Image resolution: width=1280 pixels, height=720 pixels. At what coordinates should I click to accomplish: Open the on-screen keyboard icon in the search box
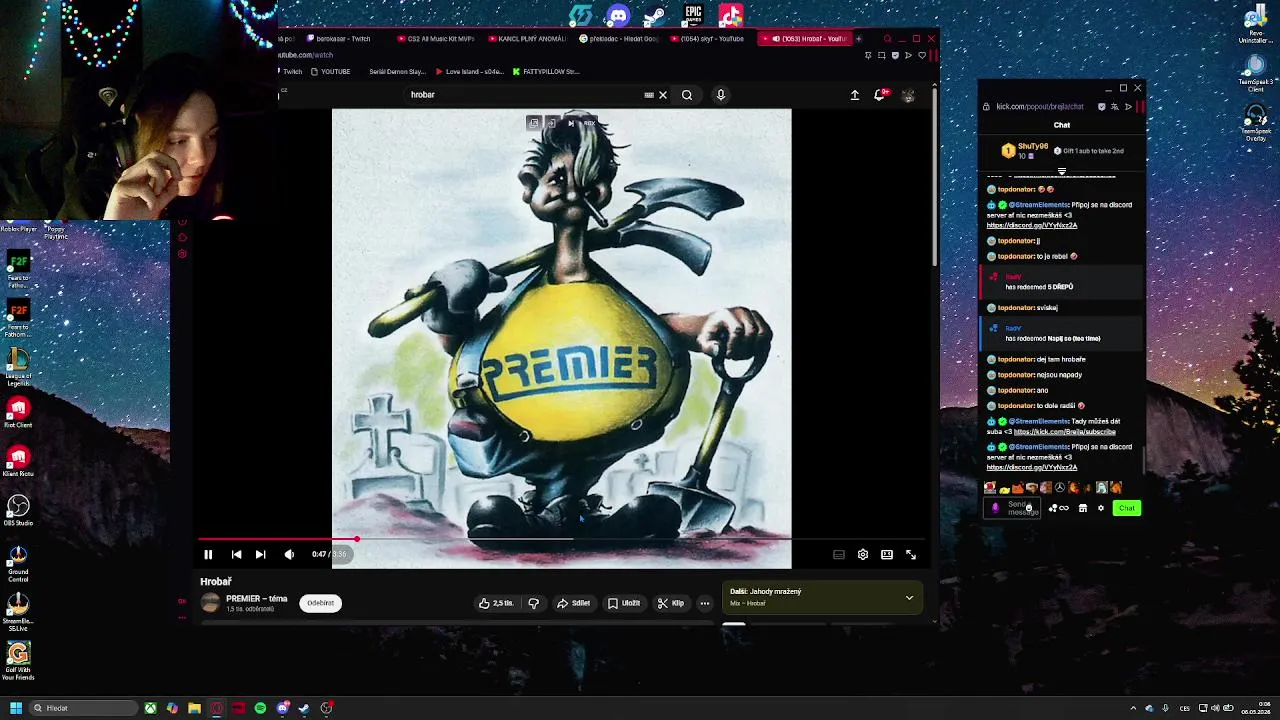point(649,95)
